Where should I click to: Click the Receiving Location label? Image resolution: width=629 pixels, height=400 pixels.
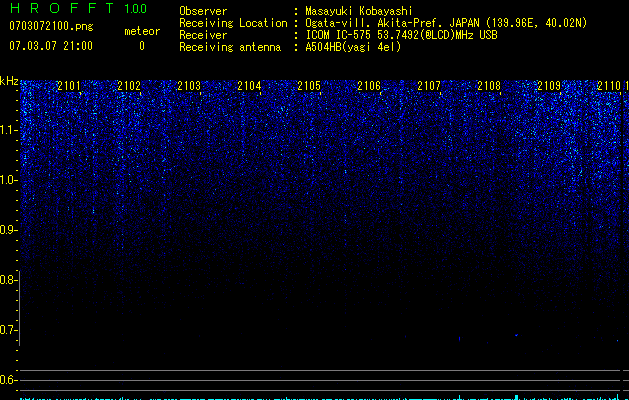coord(233,23)
